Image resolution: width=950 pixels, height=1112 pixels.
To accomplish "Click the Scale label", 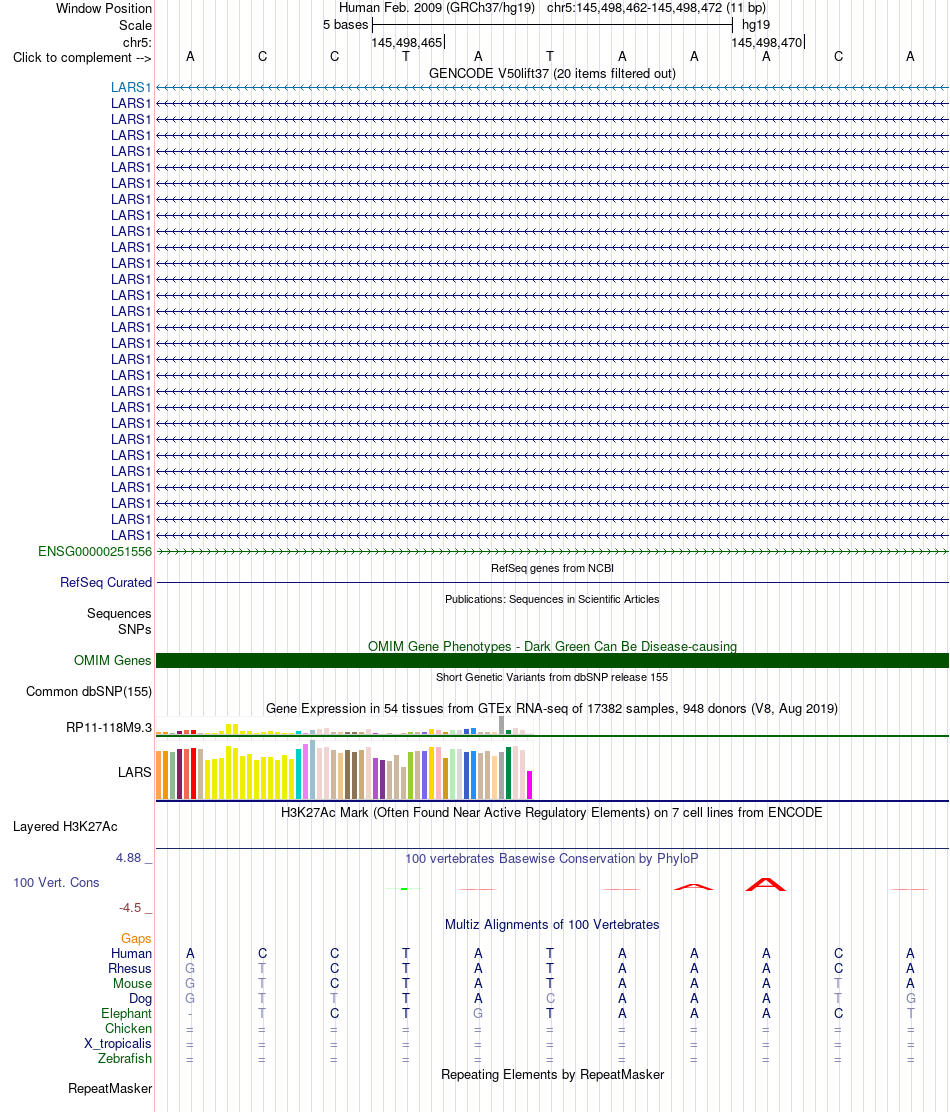I will pyautogui.click(x=135, y=25).
